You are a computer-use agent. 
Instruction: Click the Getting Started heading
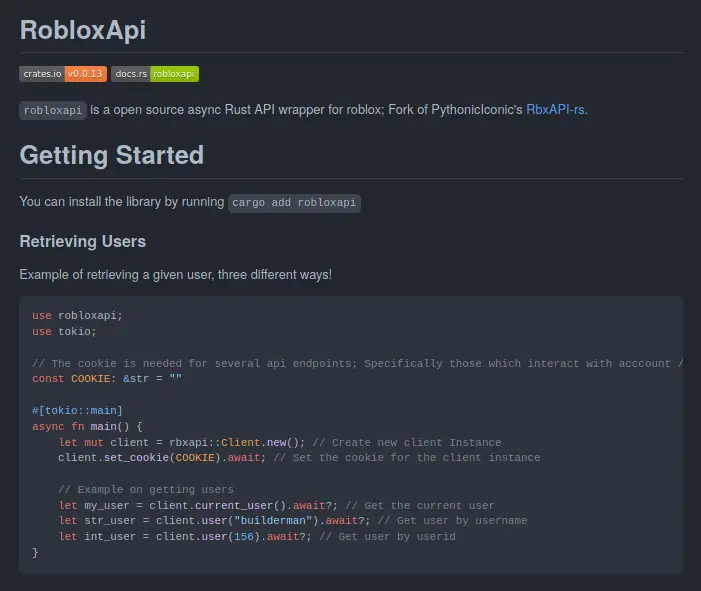(111, 155)
